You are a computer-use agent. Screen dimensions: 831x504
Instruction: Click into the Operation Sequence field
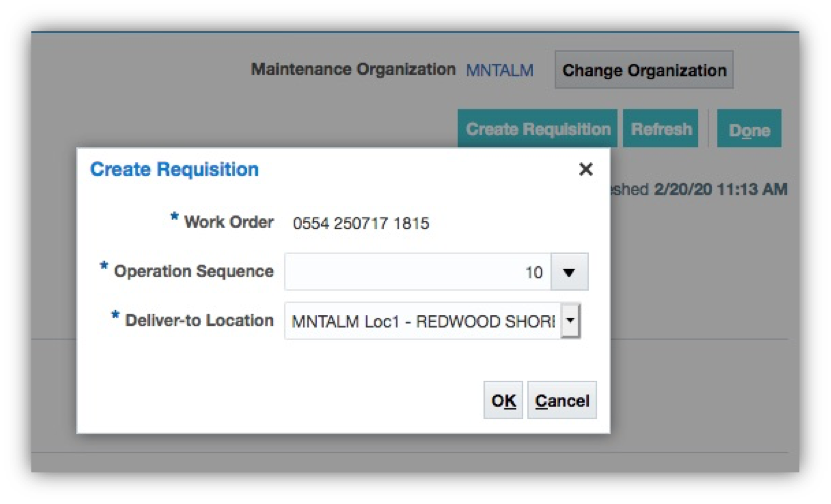coord(418,272)
